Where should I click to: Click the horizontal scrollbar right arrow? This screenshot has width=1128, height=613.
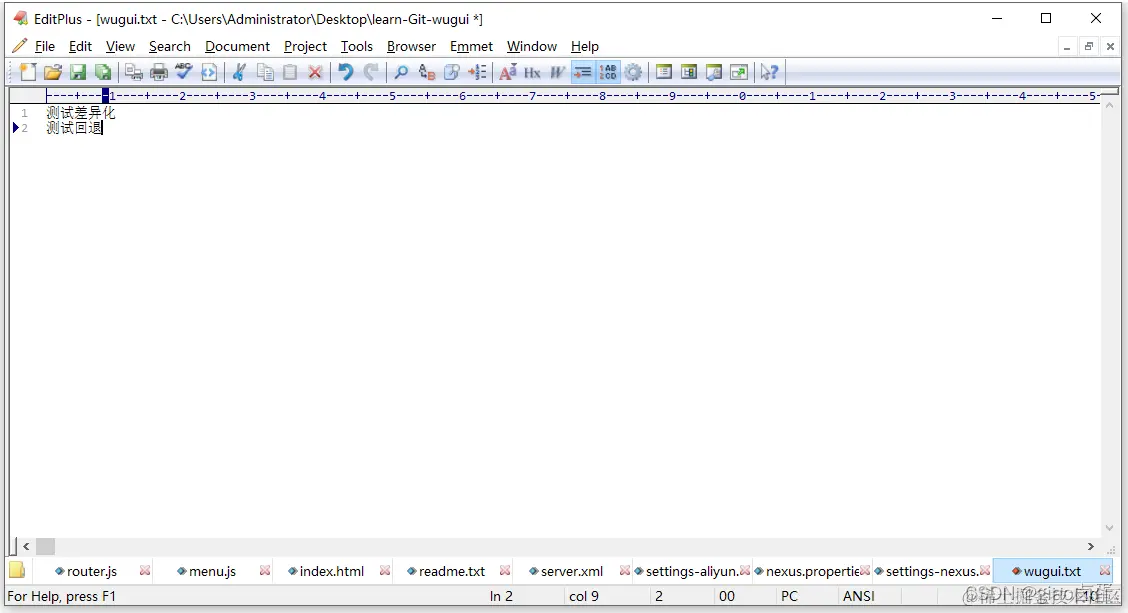tap(1091, 547)
